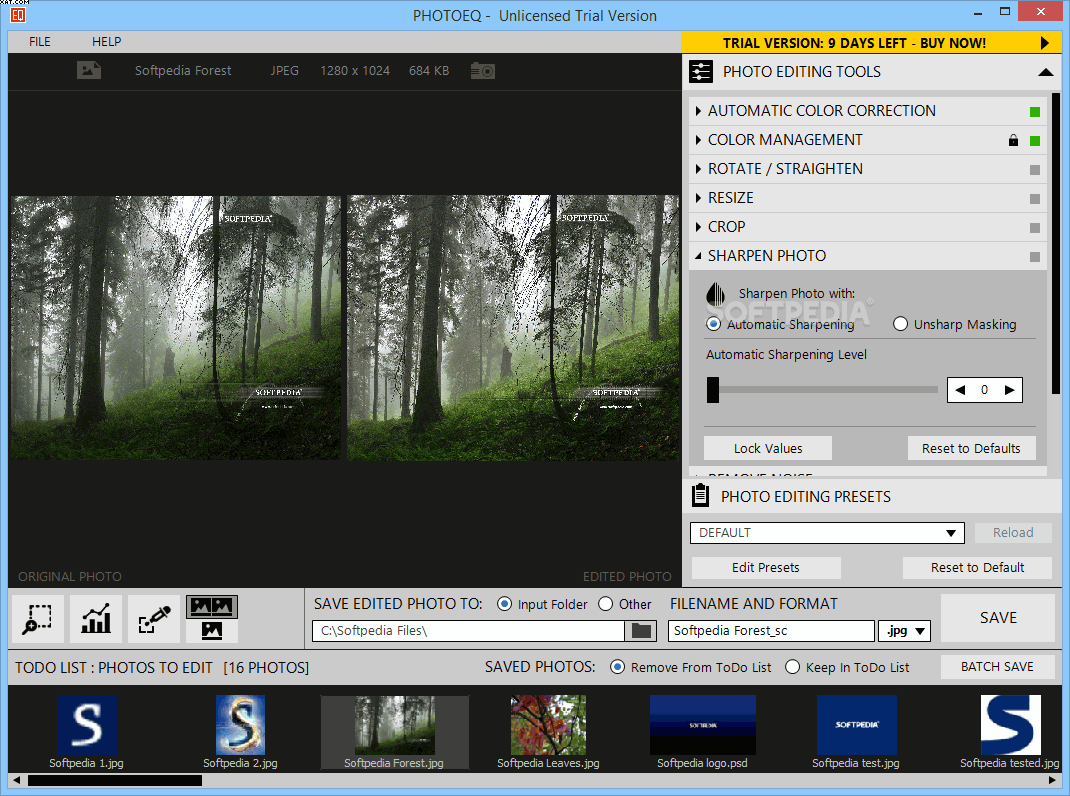The image size is (1070, 796).
Task: Select the color picker eyedropper tool
Action: 154,619
